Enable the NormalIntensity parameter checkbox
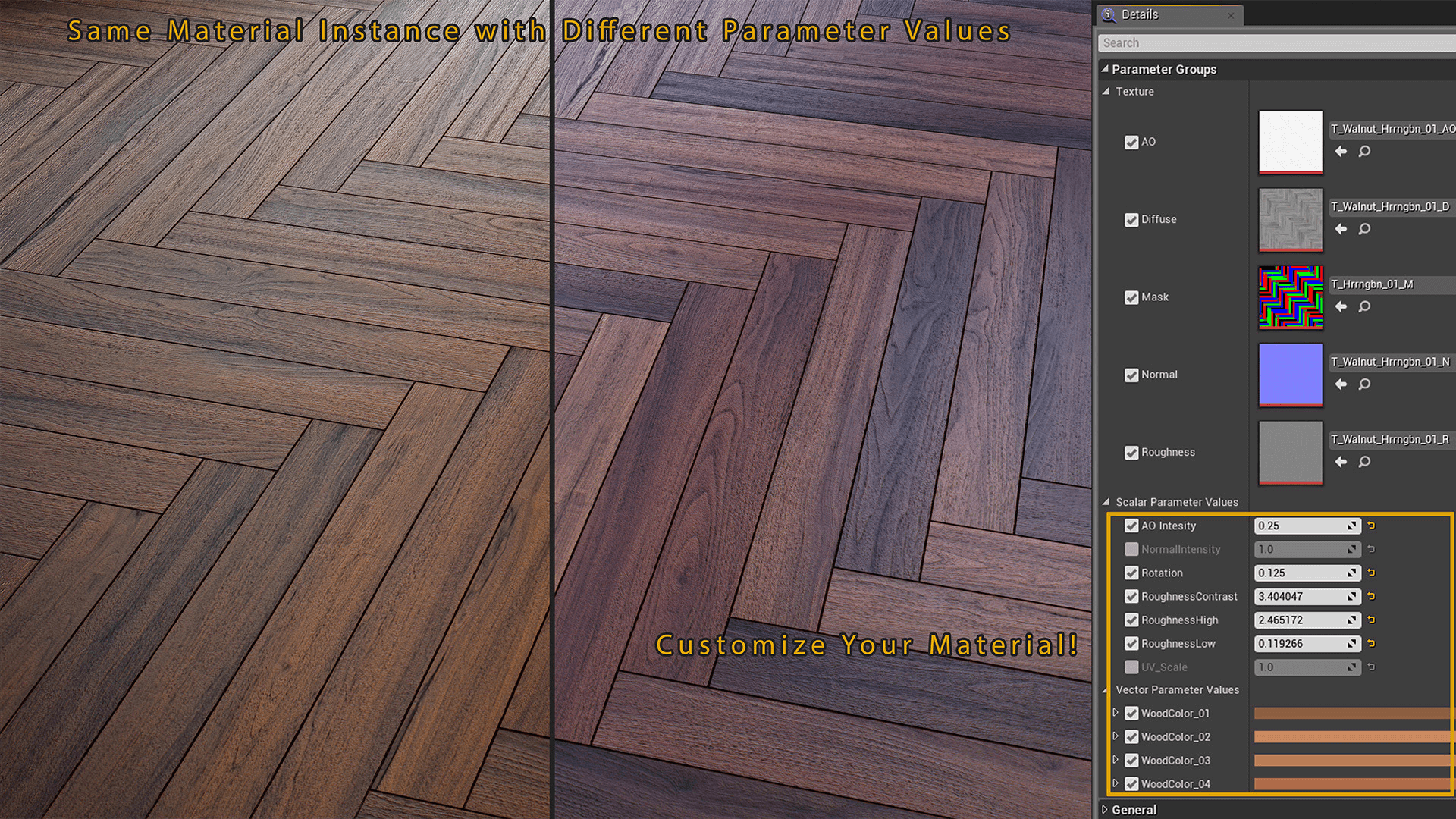The image size is (1456, 819). (1131, 549)
